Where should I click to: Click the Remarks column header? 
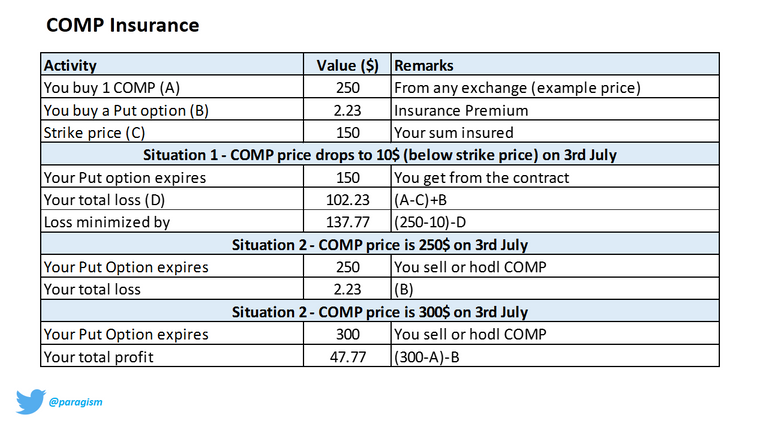(555, 64)
